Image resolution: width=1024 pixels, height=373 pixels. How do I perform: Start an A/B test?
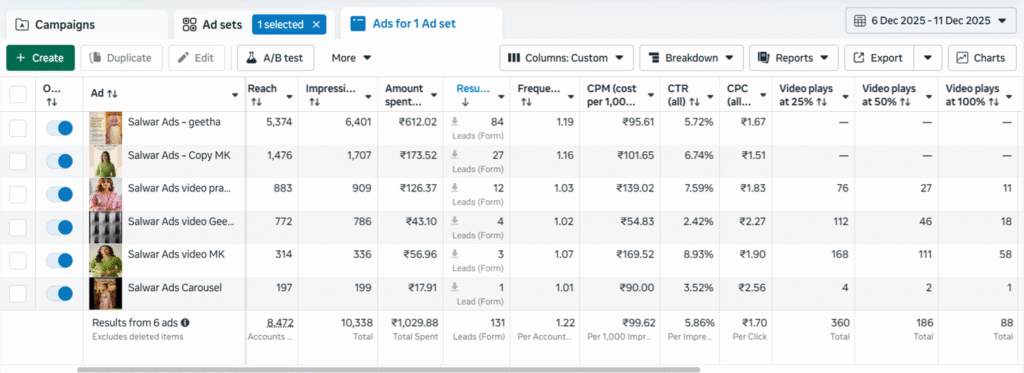pos(276,57)
